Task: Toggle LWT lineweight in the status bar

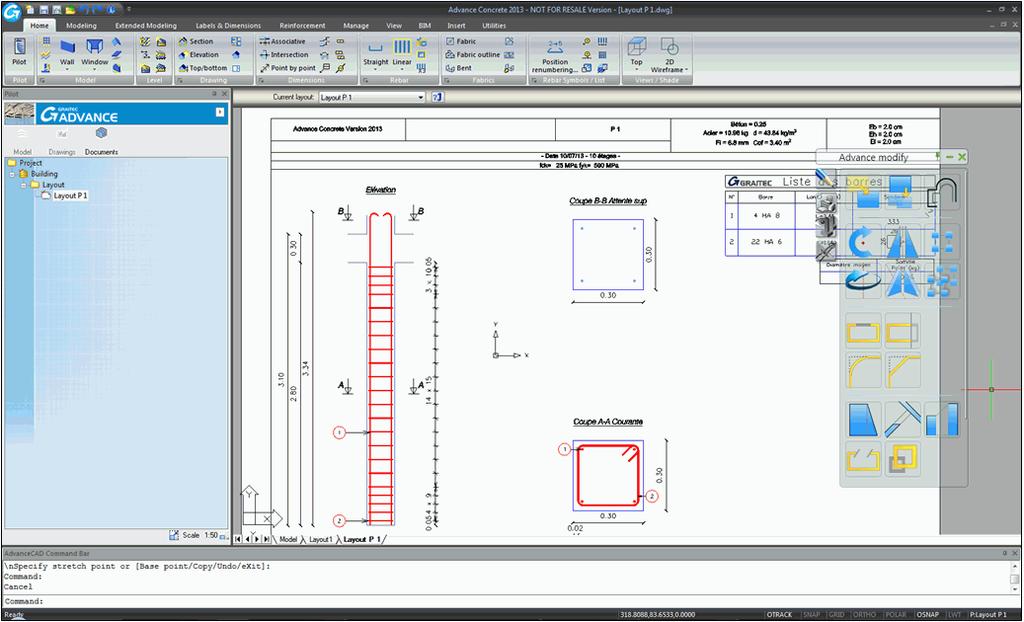Action: tap(955, 615)
